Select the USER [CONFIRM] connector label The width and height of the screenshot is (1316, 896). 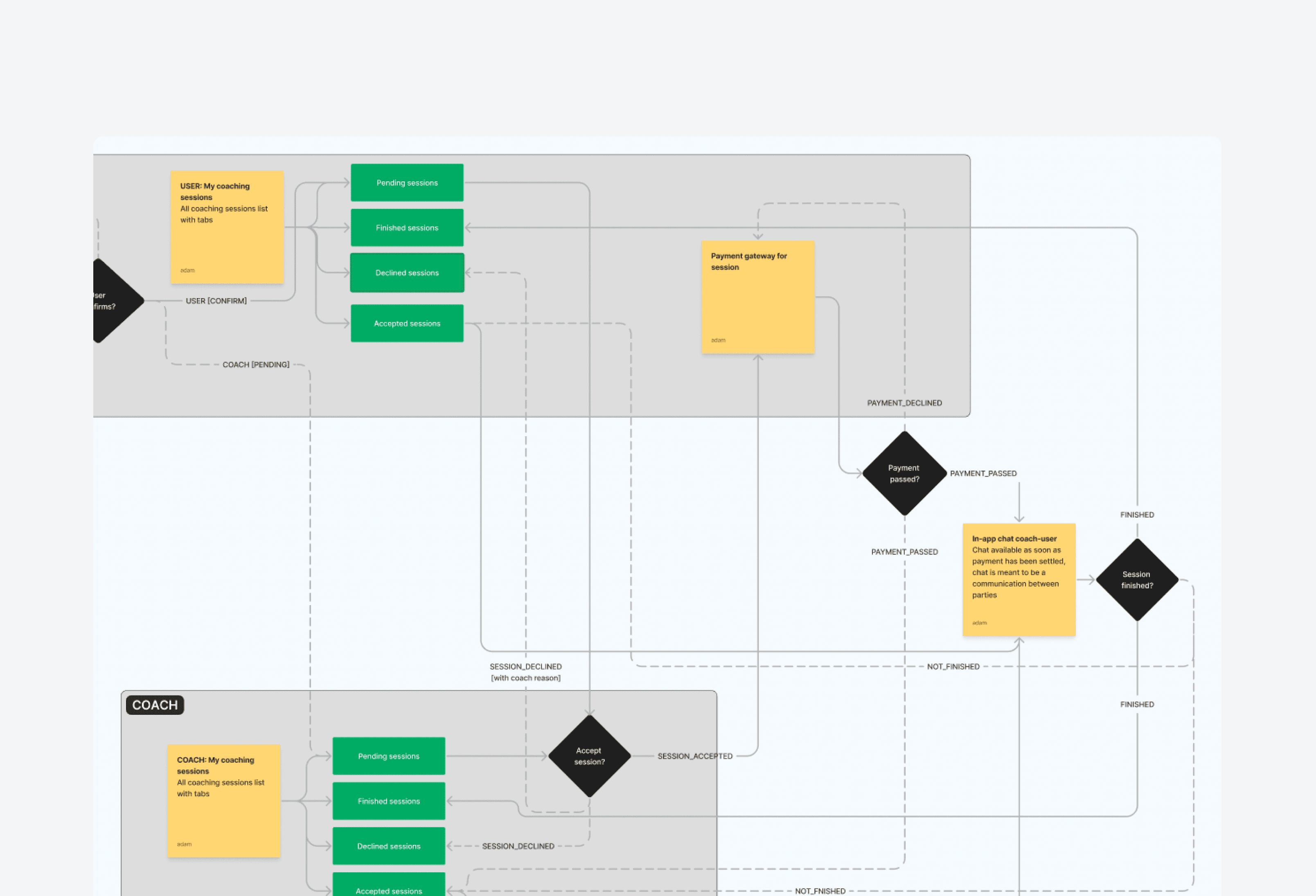point(216,301)
